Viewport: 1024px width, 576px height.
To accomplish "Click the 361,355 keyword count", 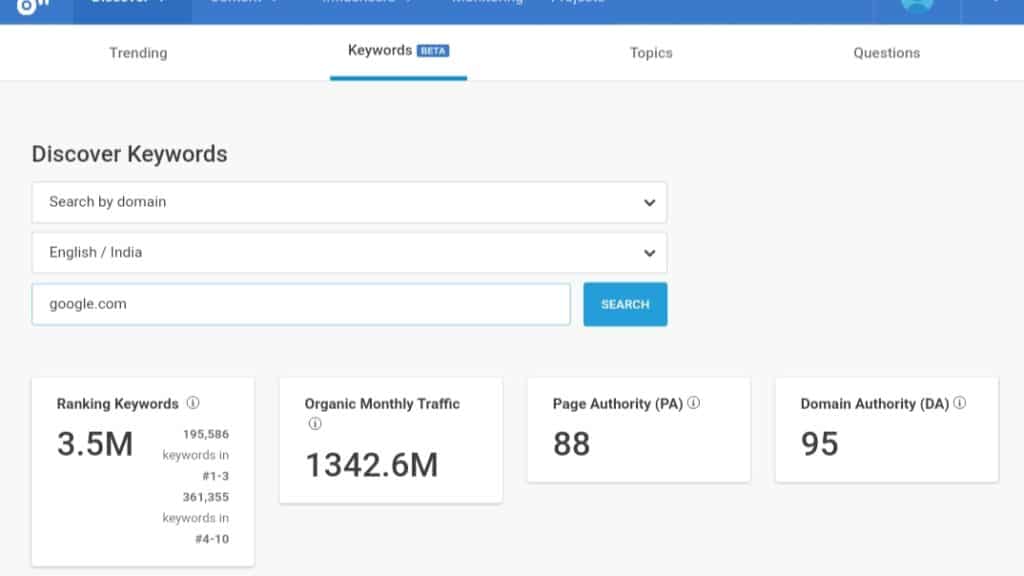I will coord(206,497).
